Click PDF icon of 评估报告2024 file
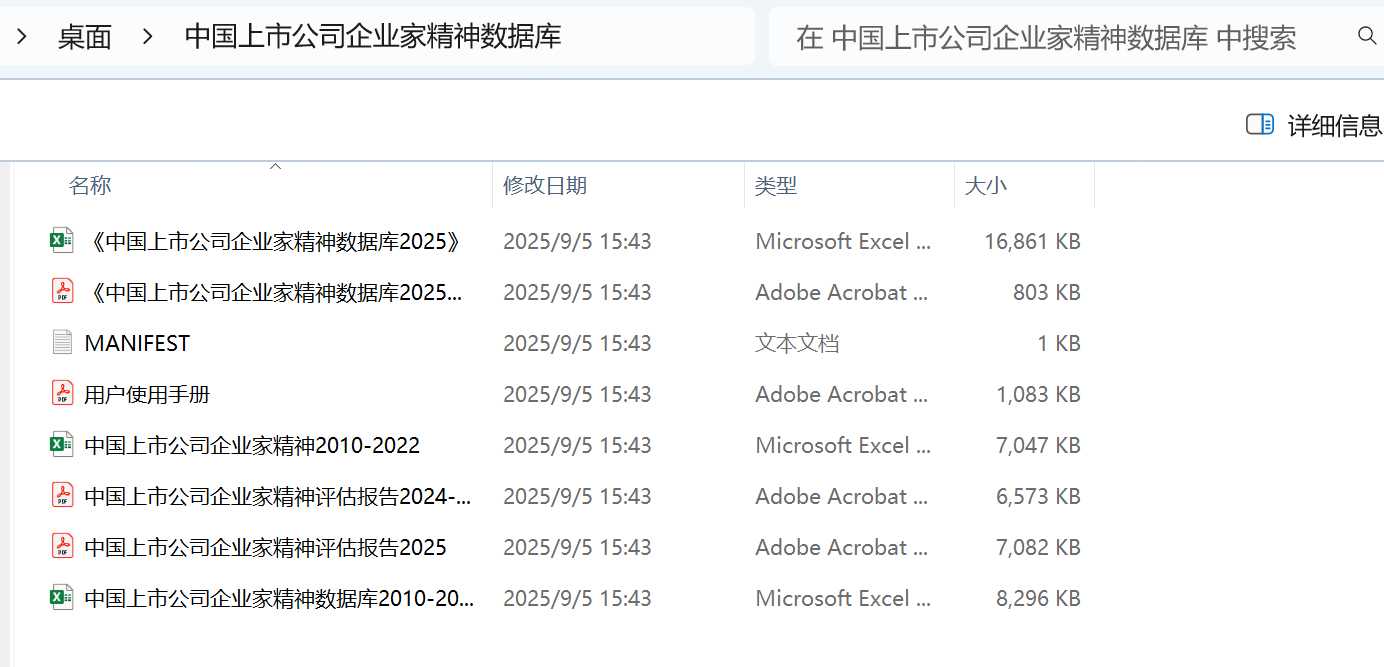1384x667 pixels. pos(62,496)
